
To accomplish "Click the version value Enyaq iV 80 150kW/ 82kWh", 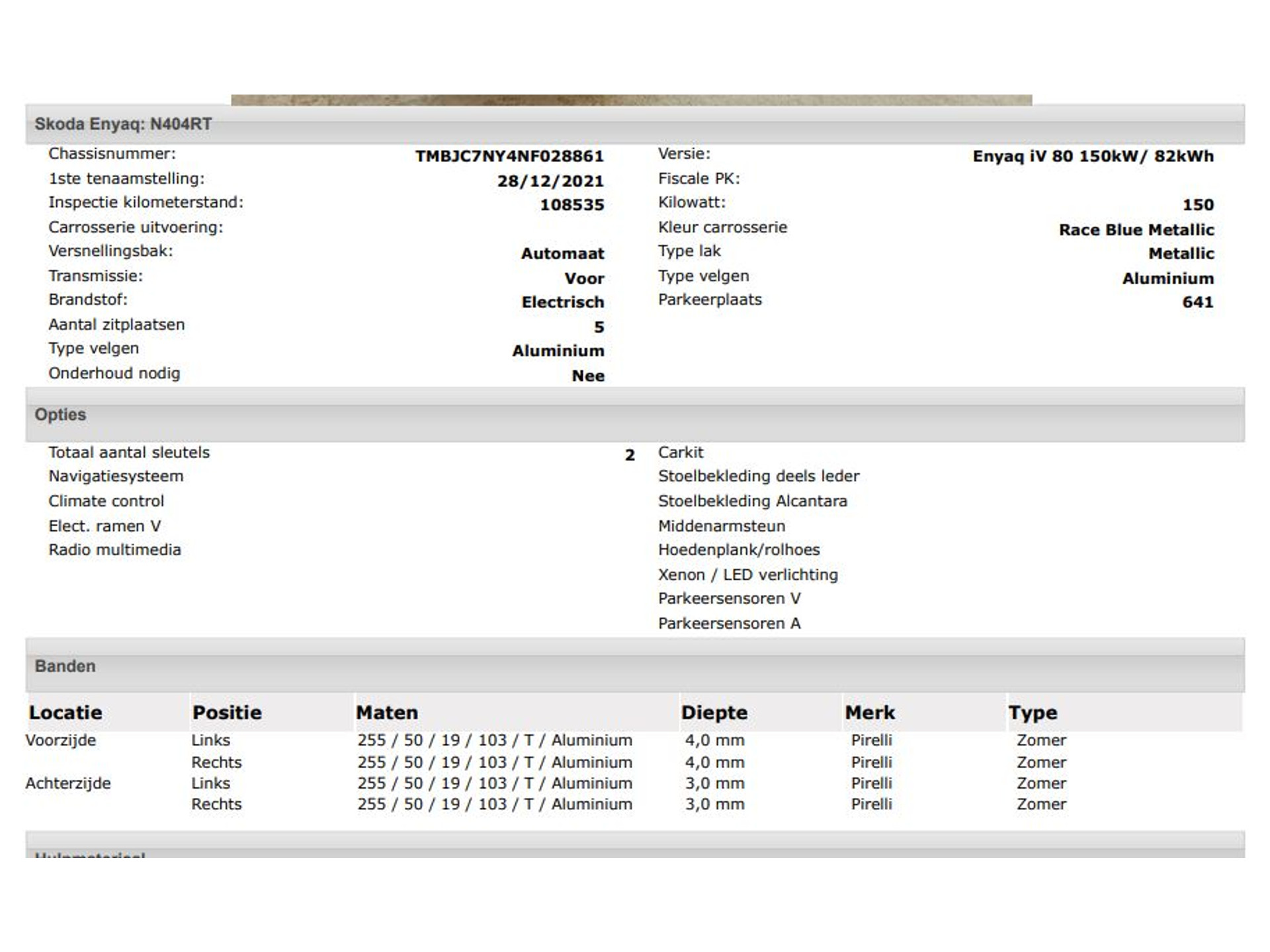I will [1093, 157].
